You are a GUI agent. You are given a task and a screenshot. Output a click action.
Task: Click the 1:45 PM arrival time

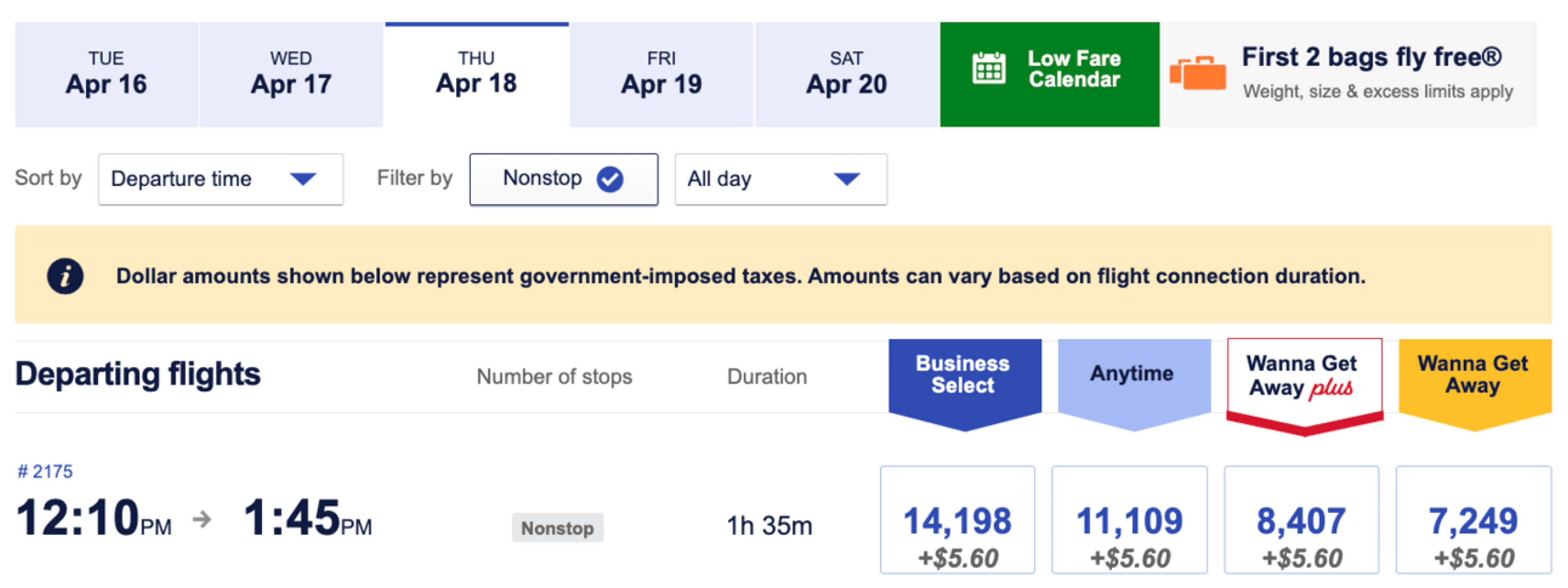click(307, 518)
